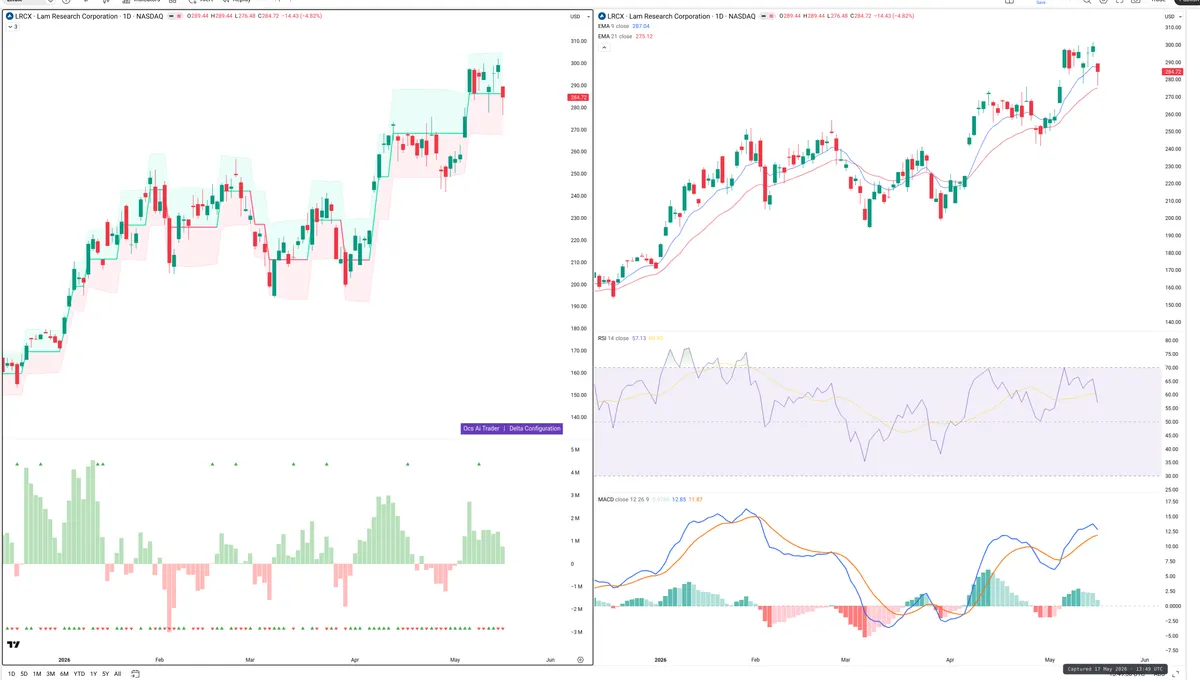Select the 1D range button
Image resolution: width=1200 pixels, height=680 pixels.
coord(11,674)
